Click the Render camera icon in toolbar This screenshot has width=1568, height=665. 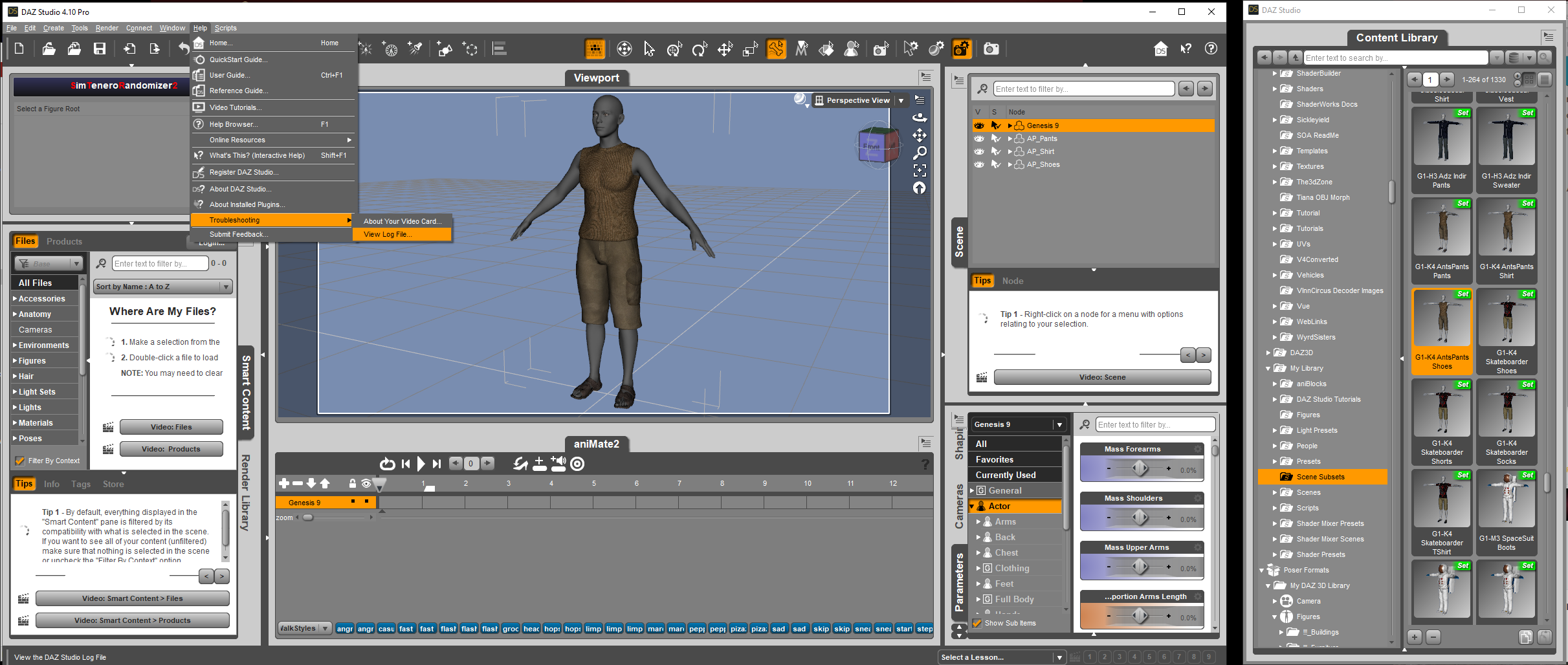(991, 49)
